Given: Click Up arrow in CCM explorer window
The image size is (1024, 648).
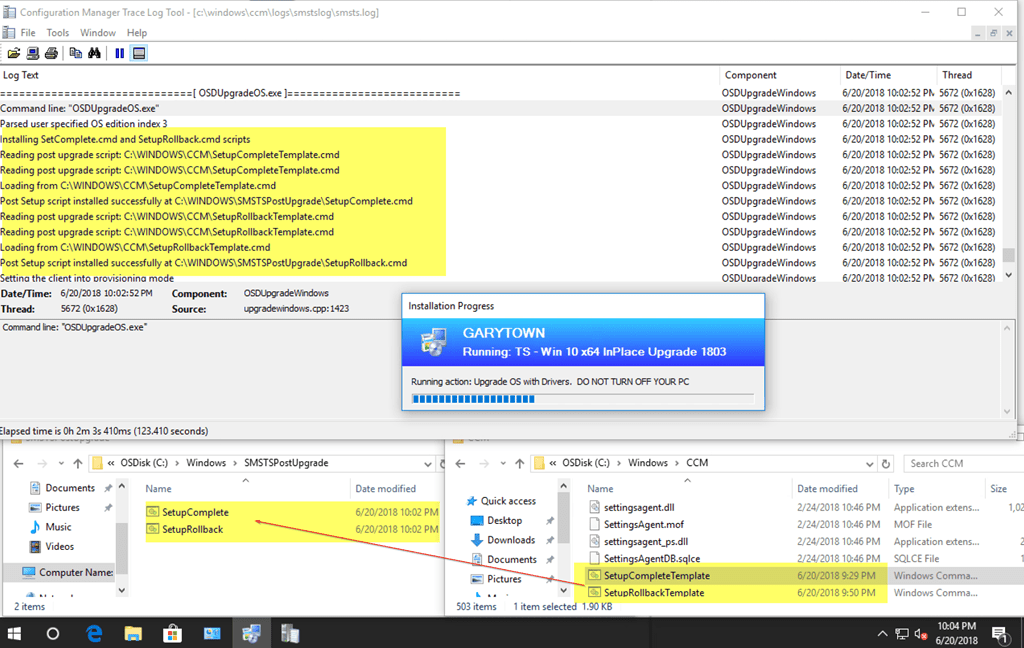Looking at the screenshot, I should point(520,463).
